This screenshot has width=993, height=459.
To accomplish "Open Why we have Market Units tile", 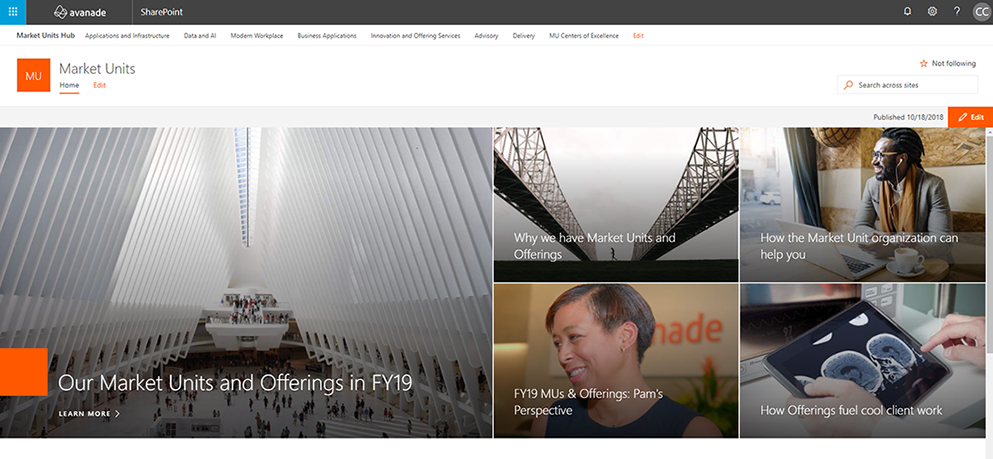I will coord(615,204).
